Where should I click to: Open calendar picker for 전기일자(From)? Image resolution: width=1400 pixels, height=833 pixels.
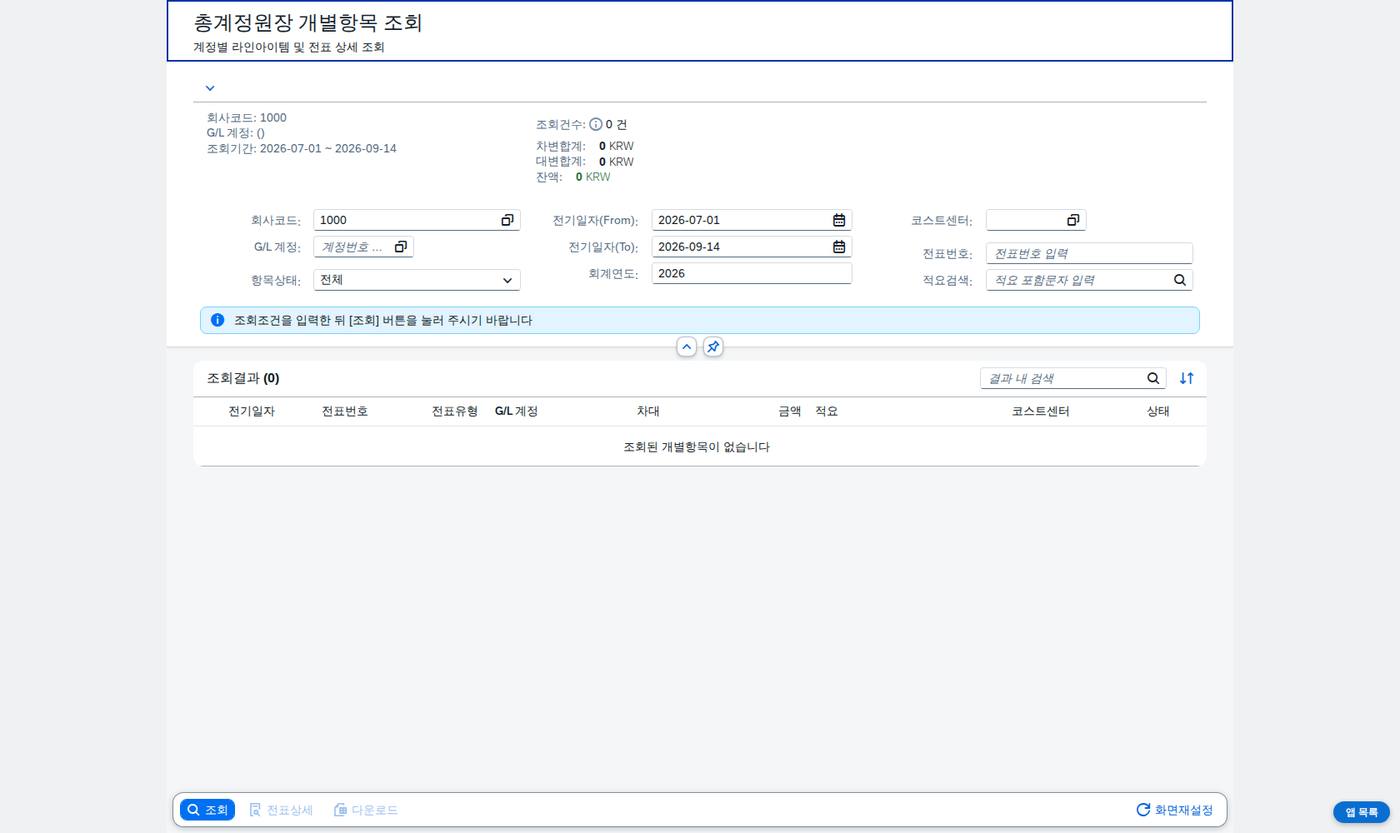(839, 220)
